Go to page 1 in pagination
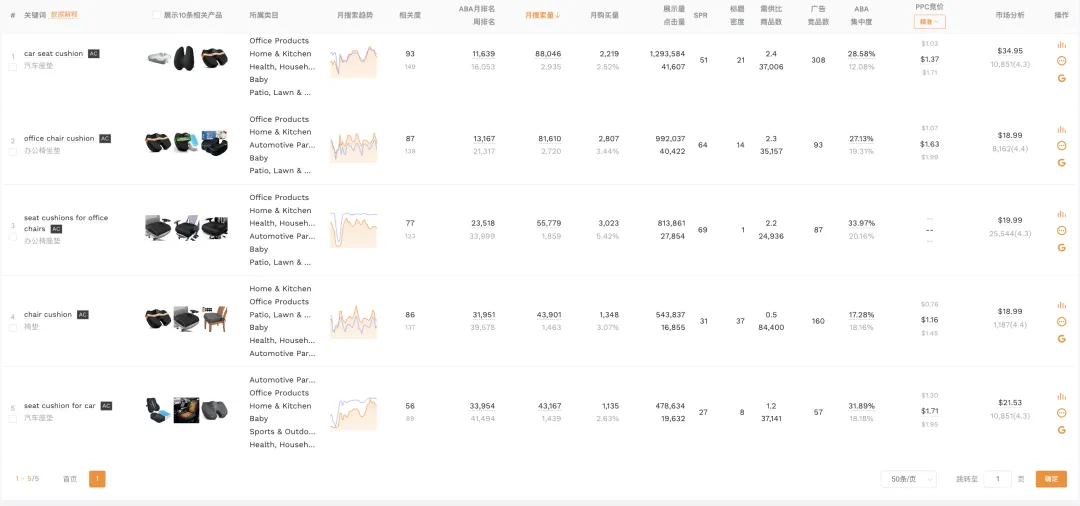 pos(97,479)
